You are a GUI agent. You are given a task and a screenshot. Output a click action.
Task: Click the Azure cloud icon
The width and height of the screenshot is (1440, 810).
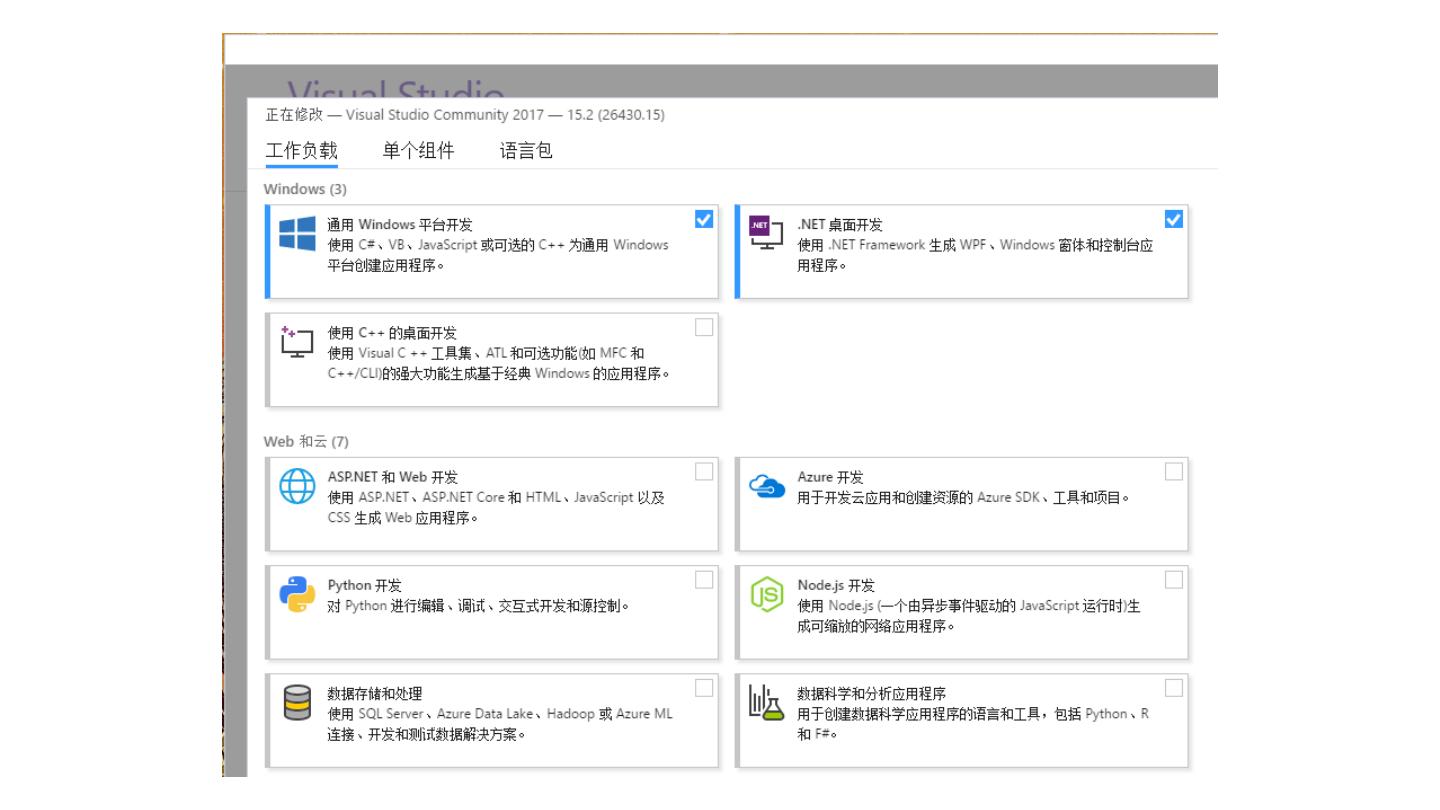point(767,486)
